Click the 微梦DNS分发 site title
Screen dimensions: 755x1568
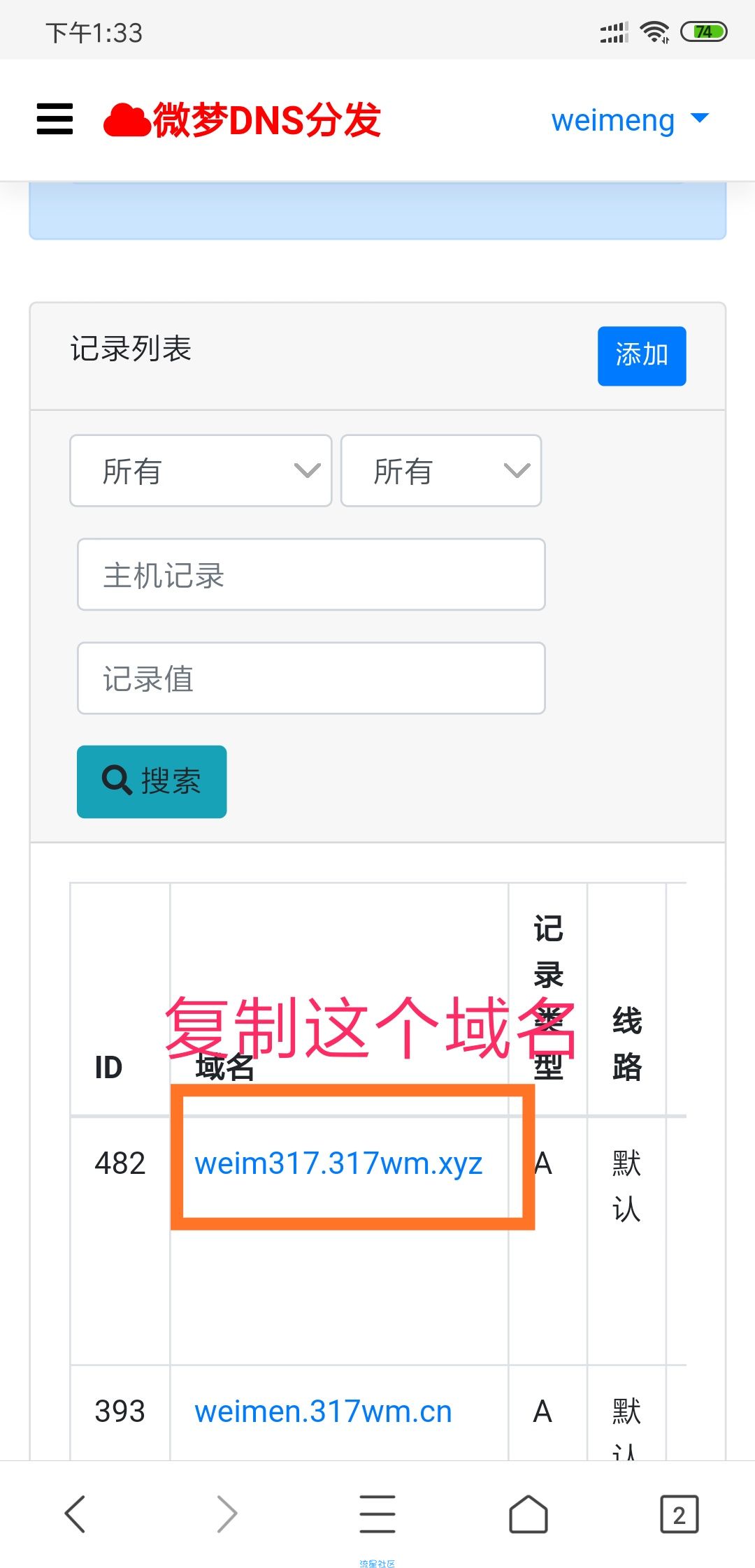(x=267, y=120)
